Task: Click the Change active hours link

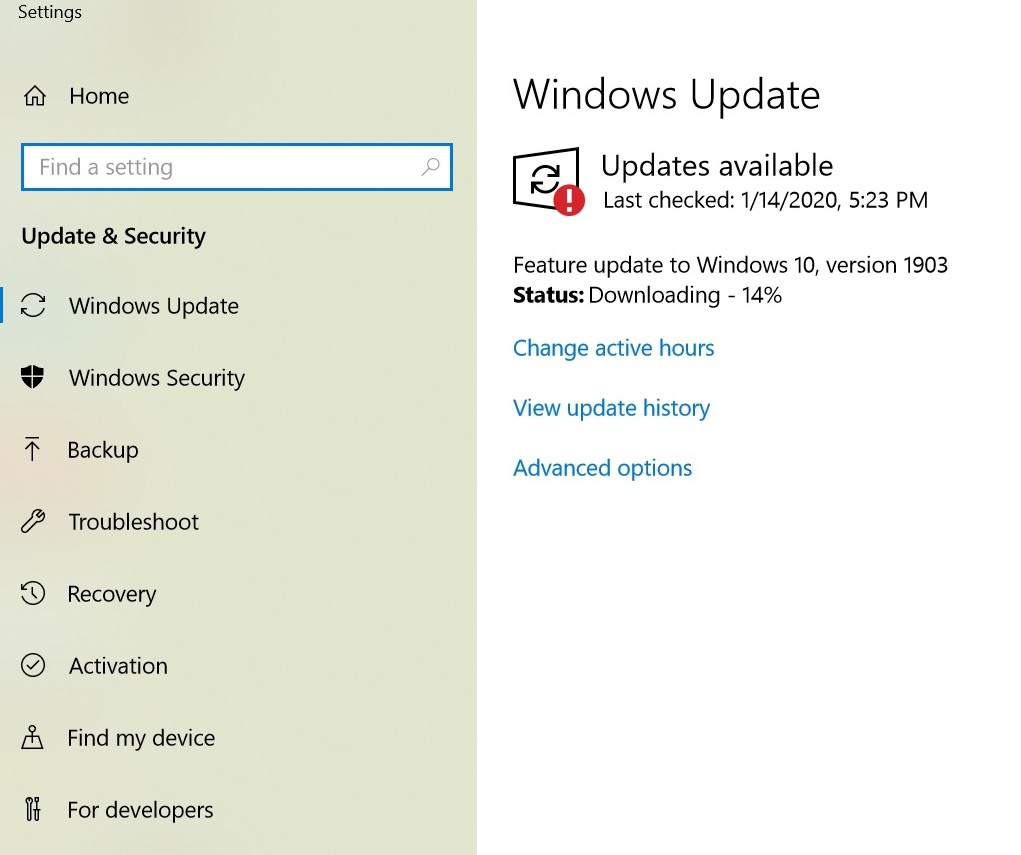Action: 613,348
